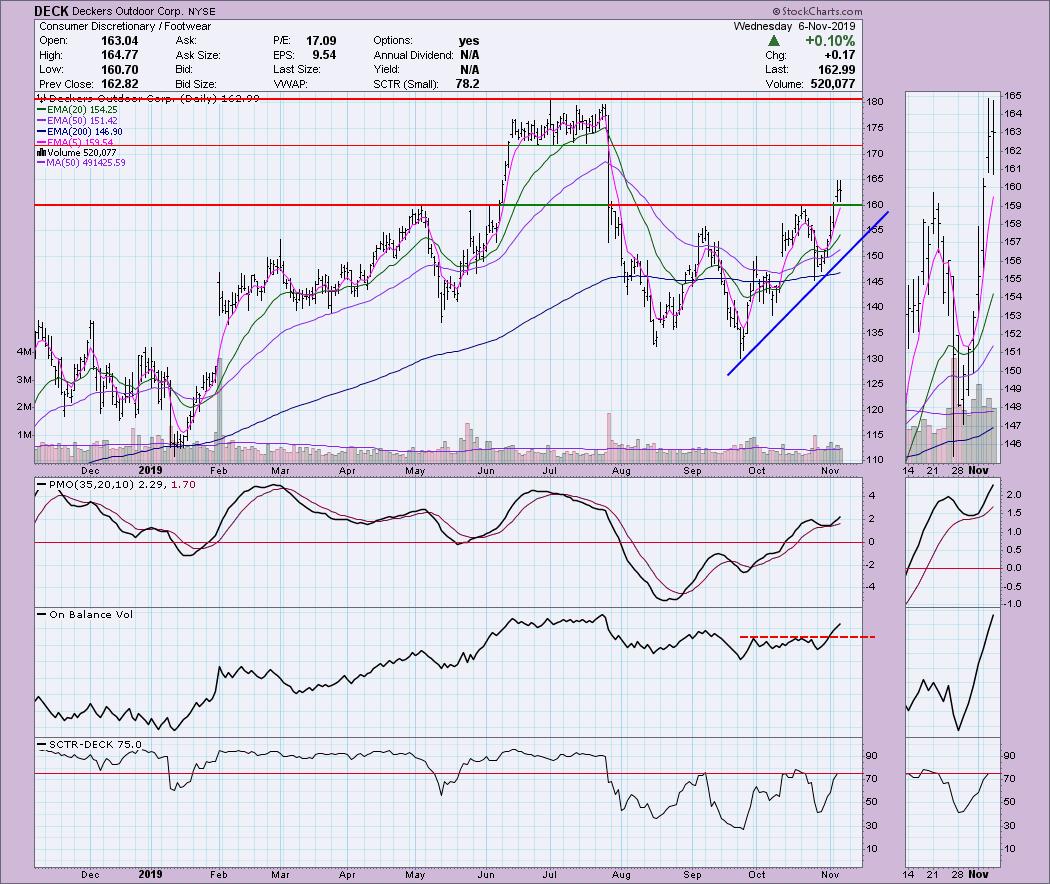Select the High value 164.77
The width and height of the screenshot is (1050, 884).
coord(119,55)
